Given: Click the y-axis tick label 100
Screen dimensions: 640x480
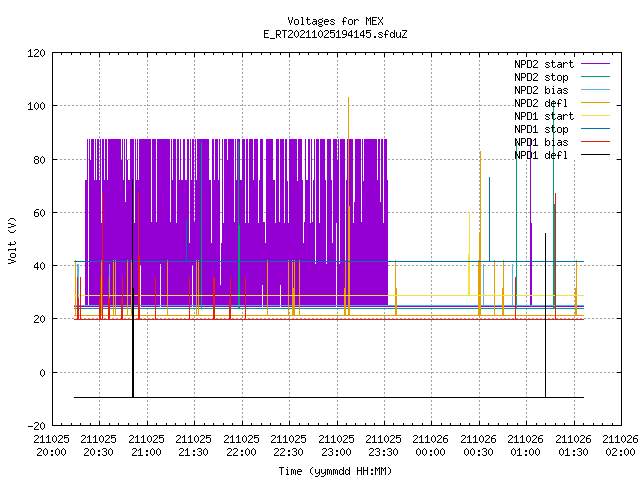Looking at the screenshot, I should coord(36,106).
